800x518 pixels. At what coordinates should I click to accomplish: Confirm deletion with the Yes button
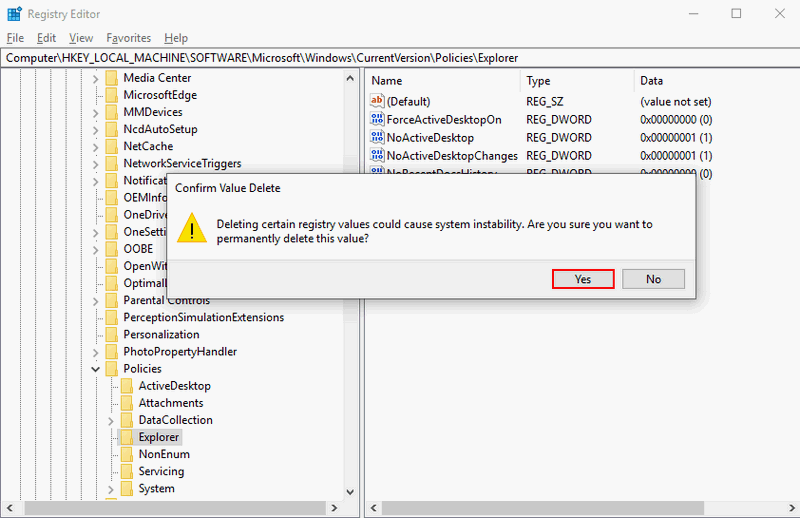tap(583, 279)
